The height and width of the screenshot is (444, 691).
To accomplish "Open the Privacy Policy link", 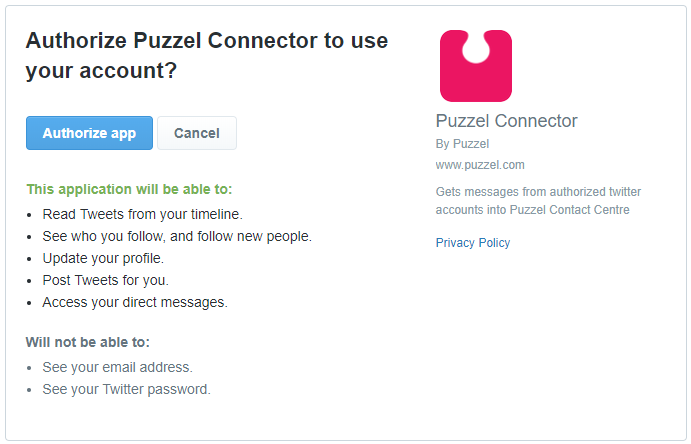I will [x=473, y=243].
